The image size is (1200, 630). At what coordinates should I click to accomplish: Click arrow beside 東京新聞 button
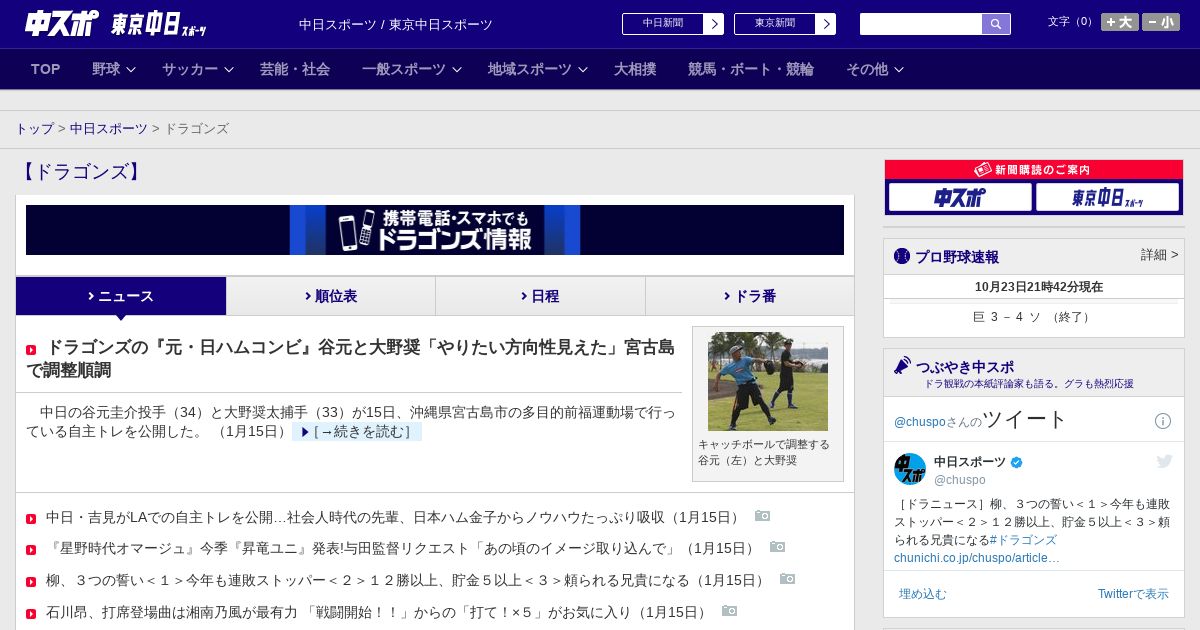826,24
